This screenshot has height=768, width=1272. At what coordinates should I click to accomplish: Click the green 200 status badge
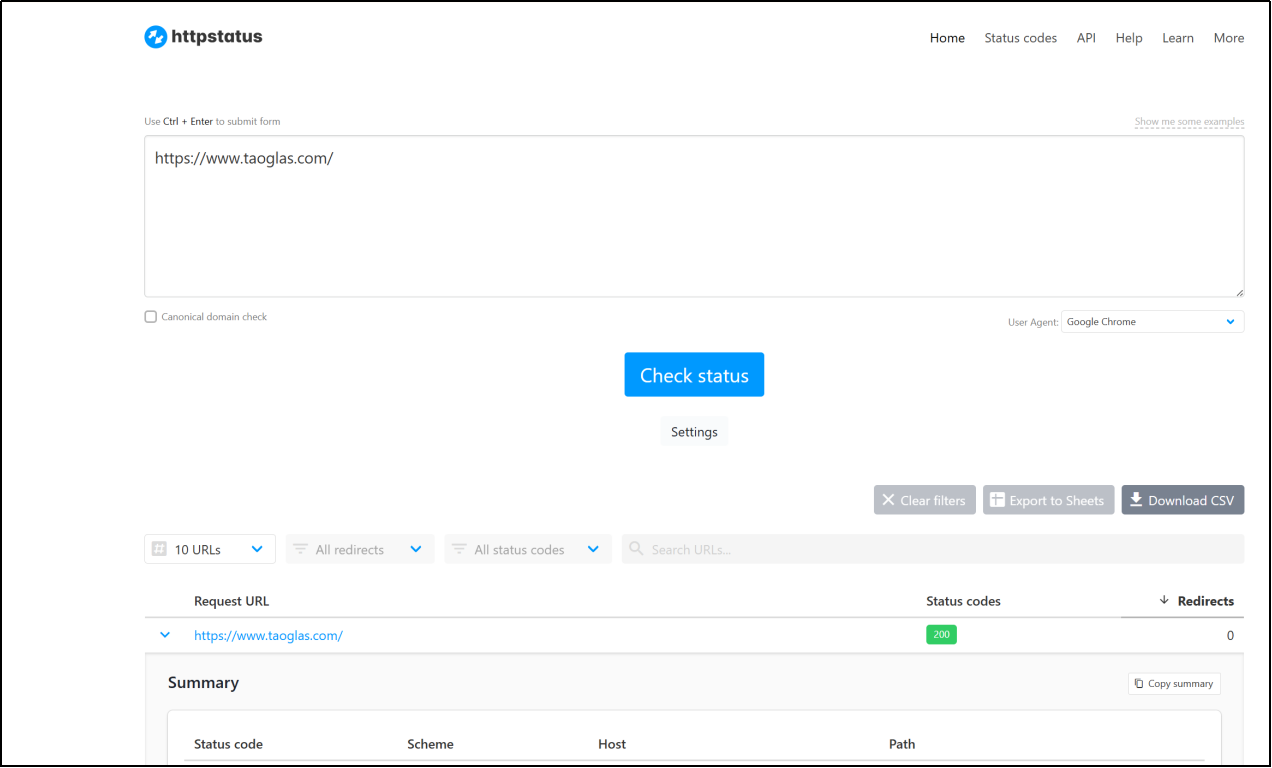click(941, 635)
